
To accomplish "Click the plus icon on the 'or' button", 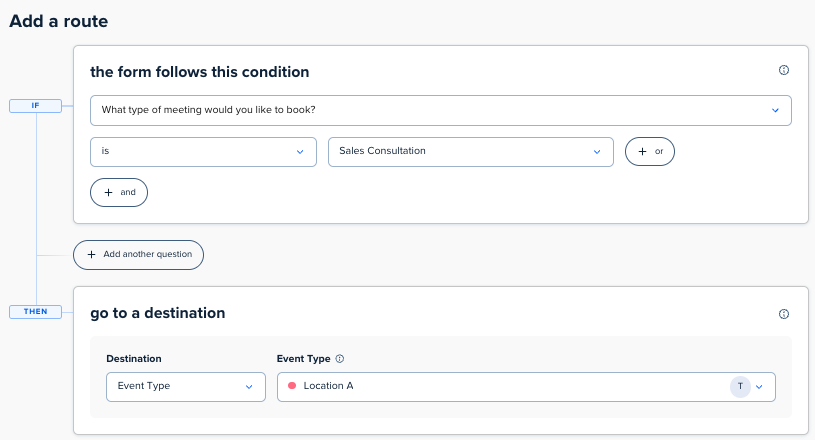I will coord(642,151).
